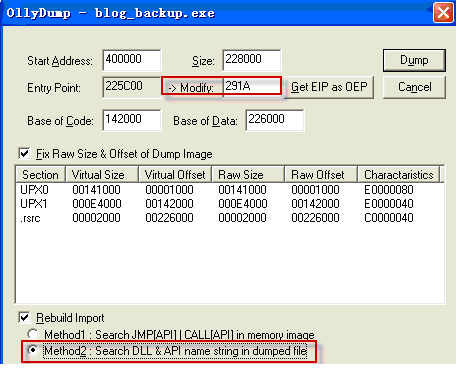Select Method2 search DLL & API radio
457x369 pixels.
pyautogui.click(x=33, y=350)
